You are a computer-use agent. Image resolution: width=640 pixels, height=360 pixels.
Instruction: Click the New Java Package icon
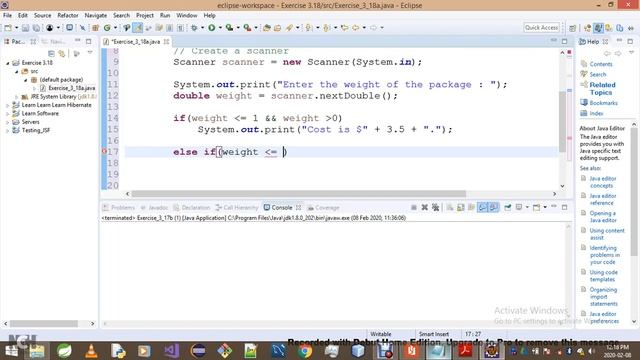coord(96,28)
